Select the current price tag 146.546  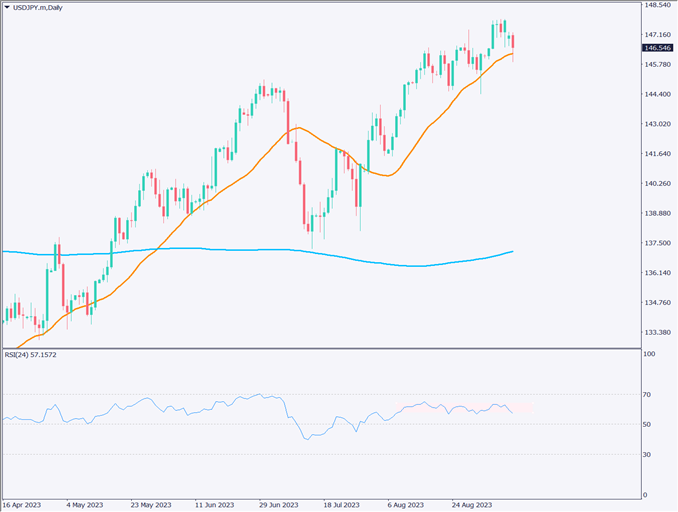click(x=658, y=47)
